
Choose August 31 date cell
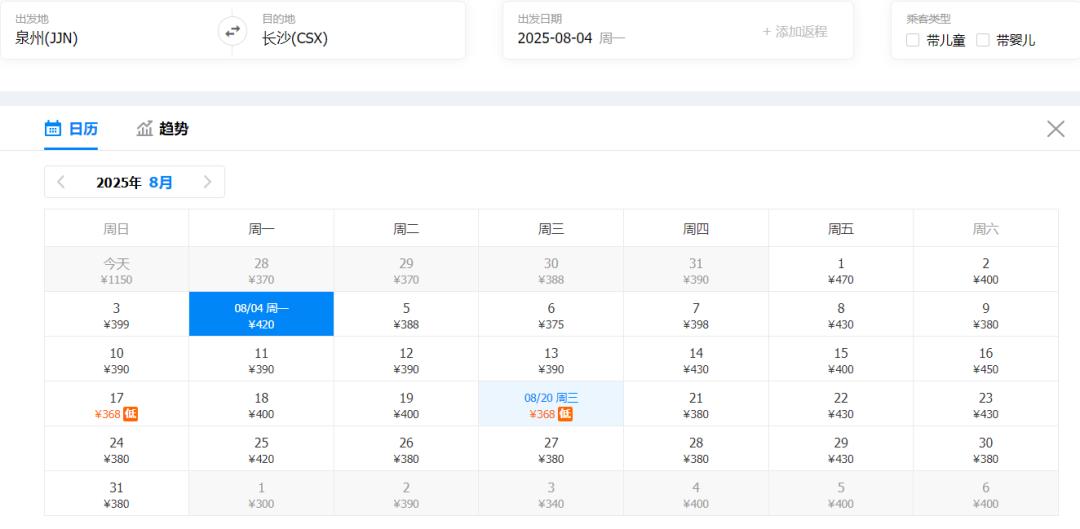[x=116, y=493]
